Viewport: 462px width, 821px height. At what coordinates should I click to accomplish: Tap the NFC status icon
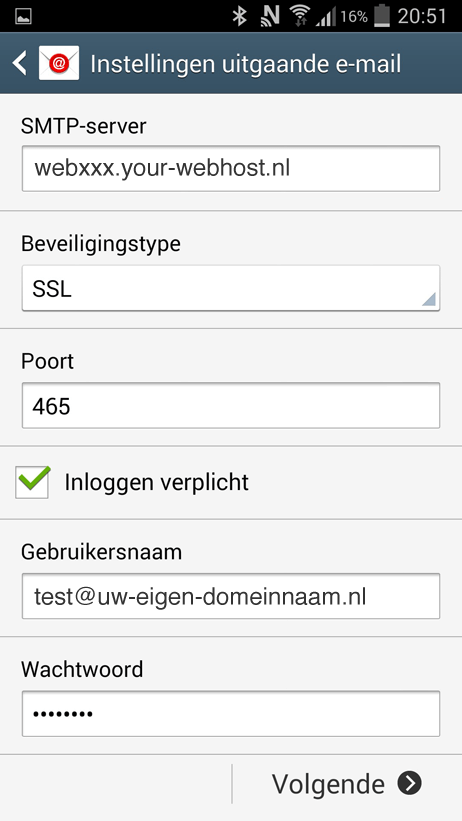(270, 16)
